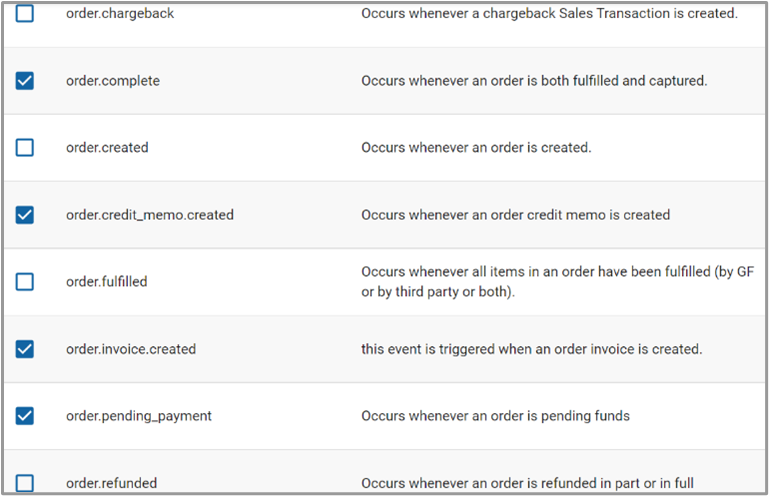Deselect the order.pending_payment checkbox
This screenshot has width=769, height=496.
tap(25, 415)
